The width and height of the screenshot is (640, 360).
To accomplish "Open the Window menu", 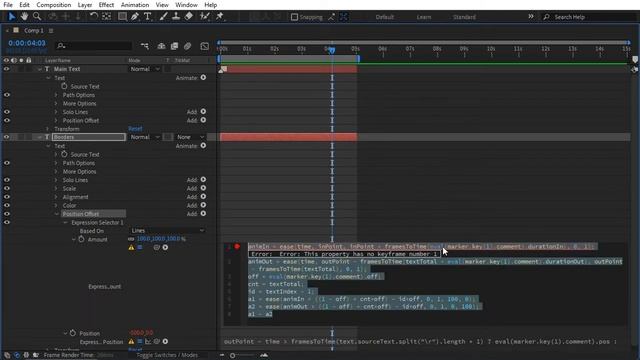I will [x=186, y=5].
